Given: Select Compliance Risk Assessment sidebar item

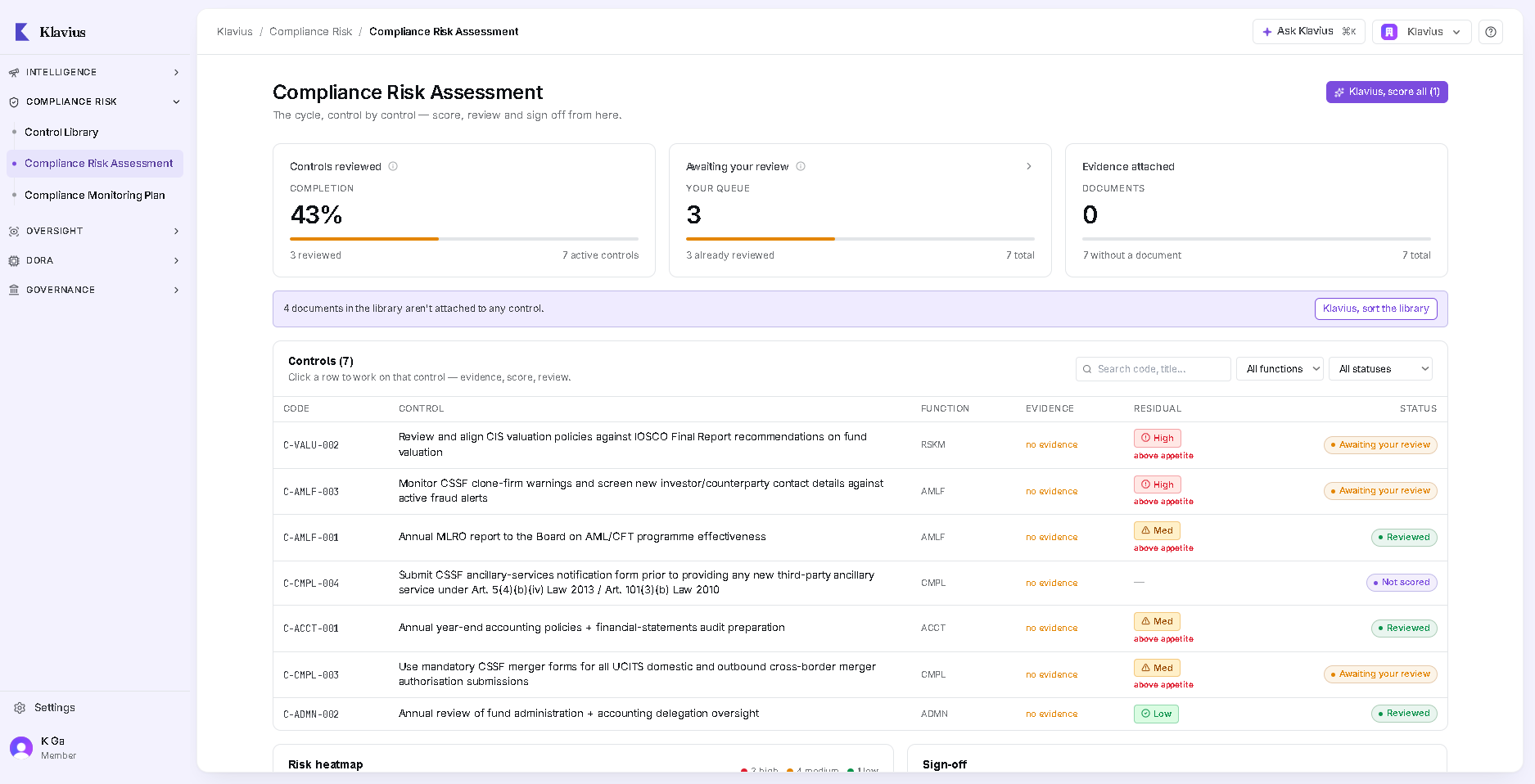Looking at the screenshot, I should click(95, 164).
